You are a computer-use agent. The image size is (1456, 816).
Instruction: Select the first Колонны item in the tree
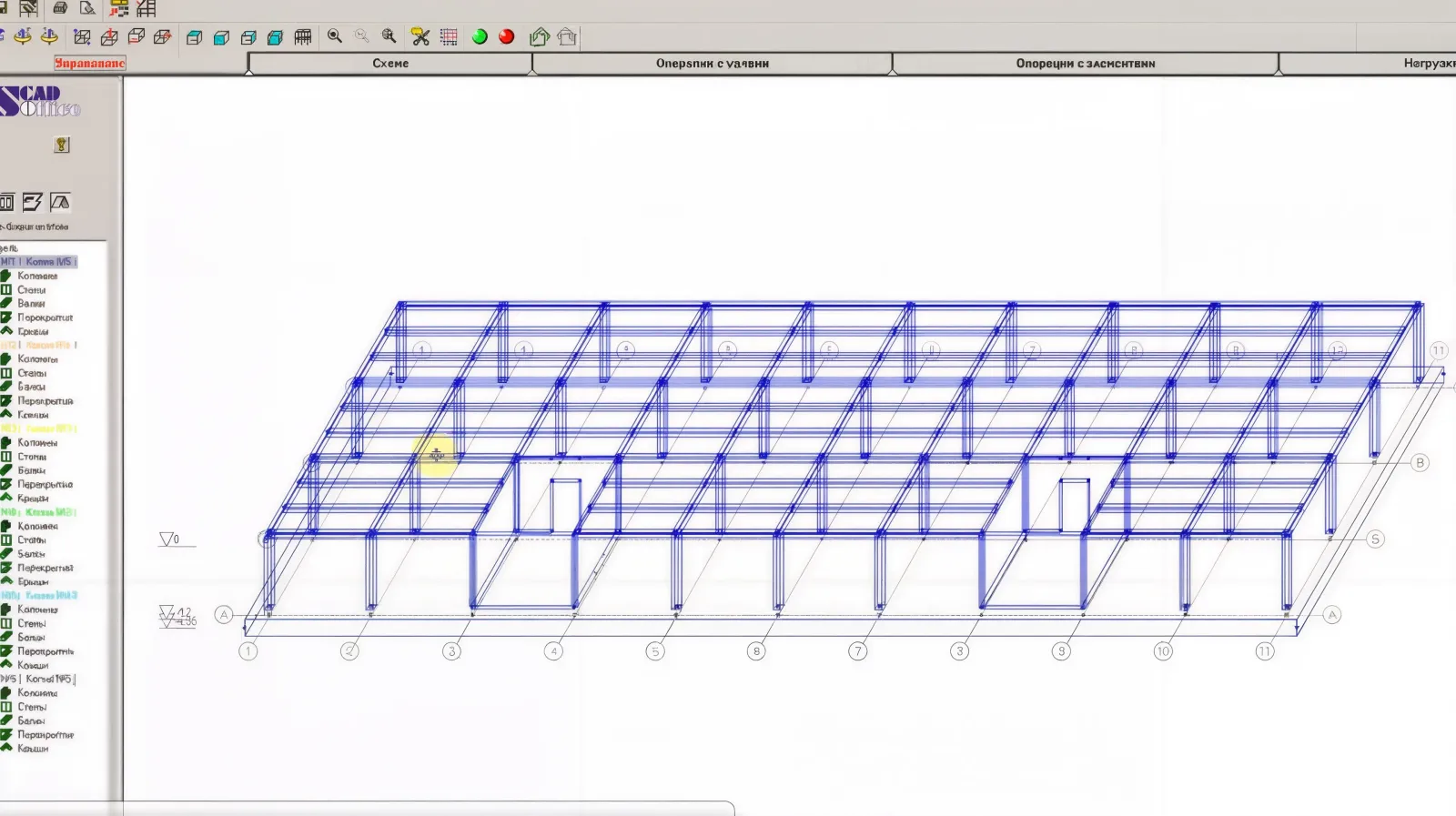pyautogui.click(x=36, y=276)
